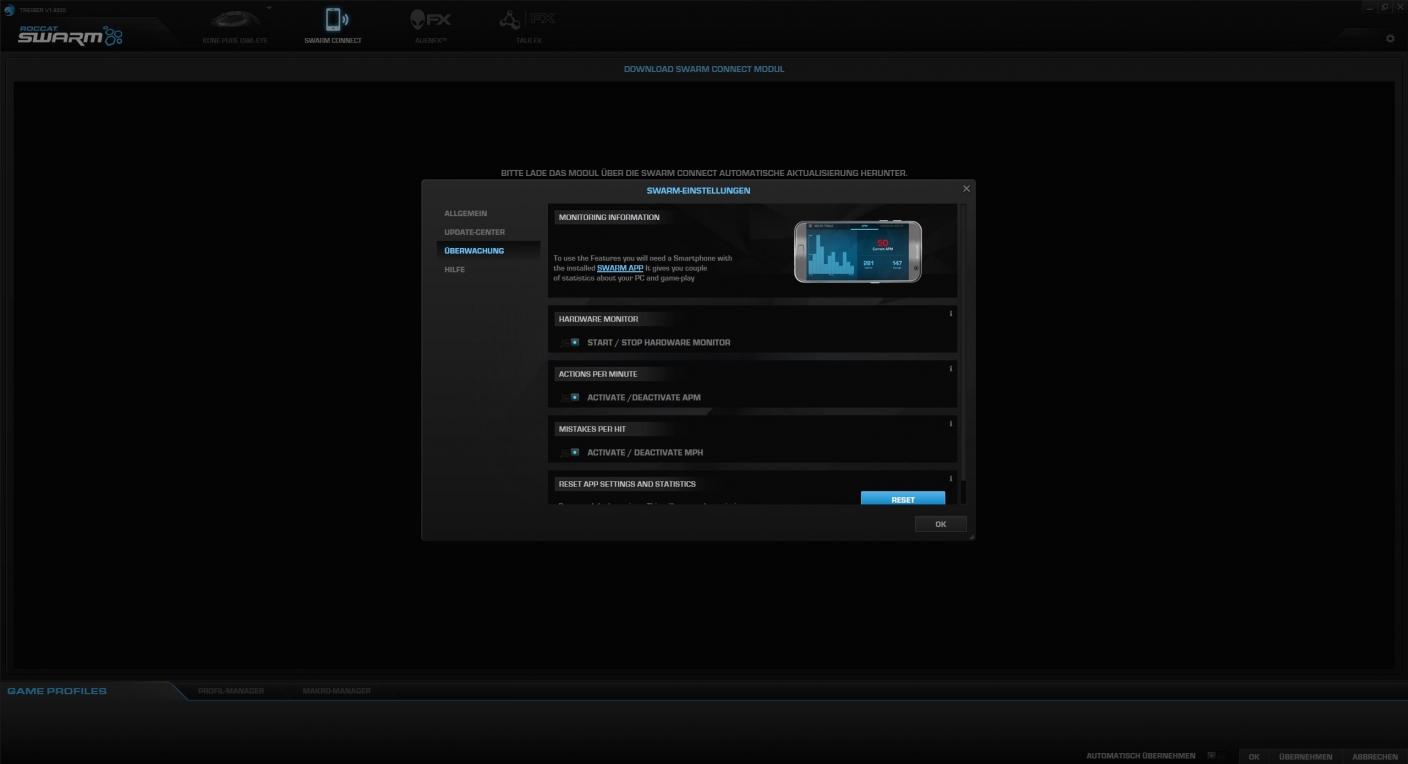Image resolution: width=1408 pixels, height=764 pixels.
Task: Click the blue Reset button
Action: 903,498
